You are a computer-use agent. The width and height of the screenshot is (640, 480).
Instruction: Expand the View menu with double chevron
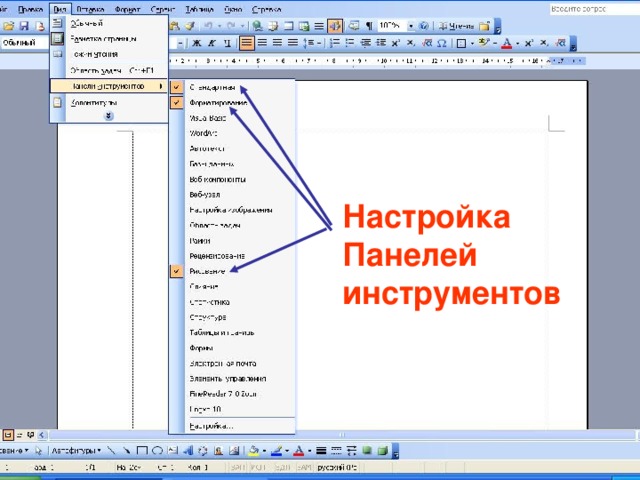109,116
